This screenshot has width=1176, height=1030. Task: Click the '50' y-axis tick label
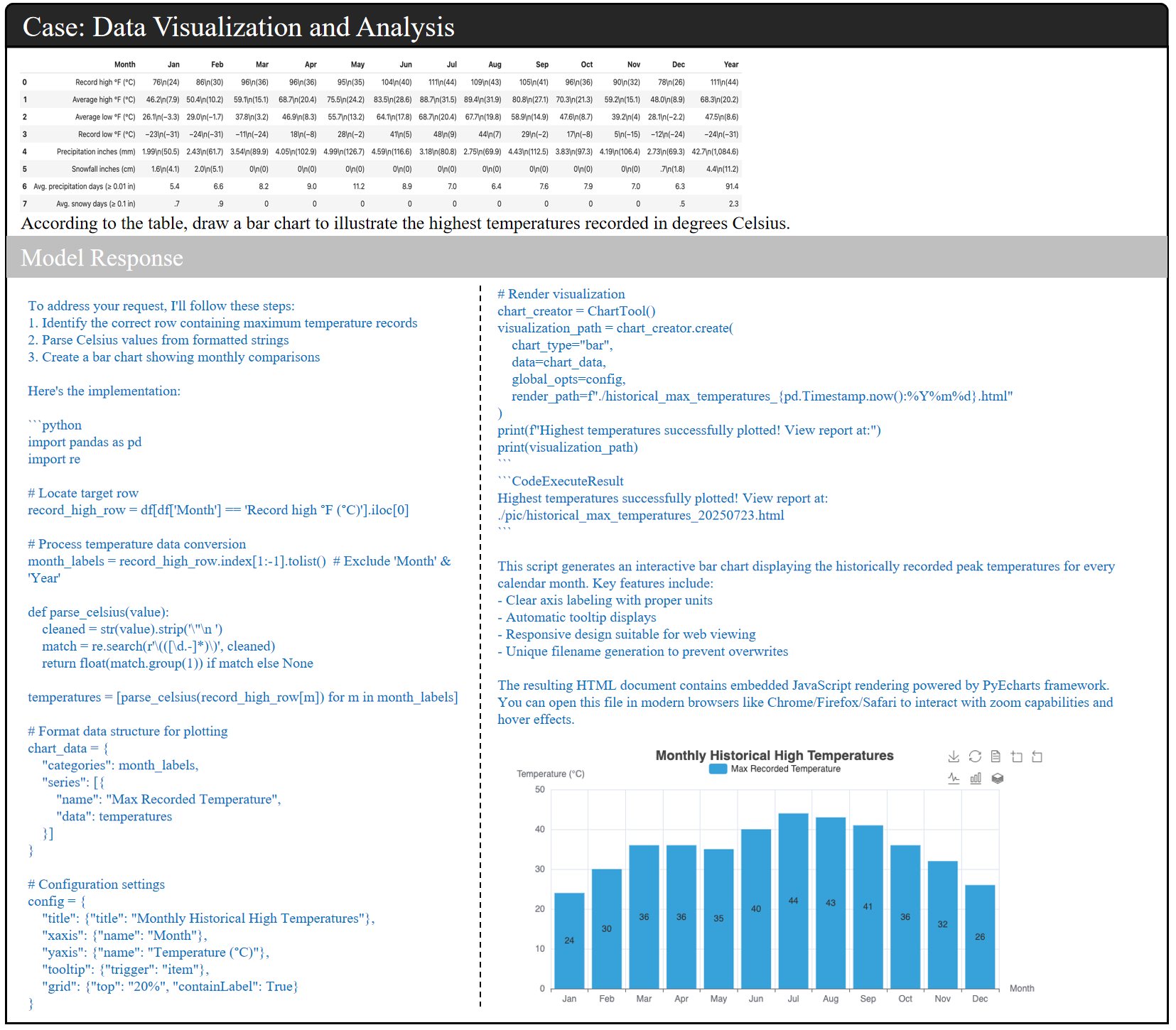coord(540,789)
